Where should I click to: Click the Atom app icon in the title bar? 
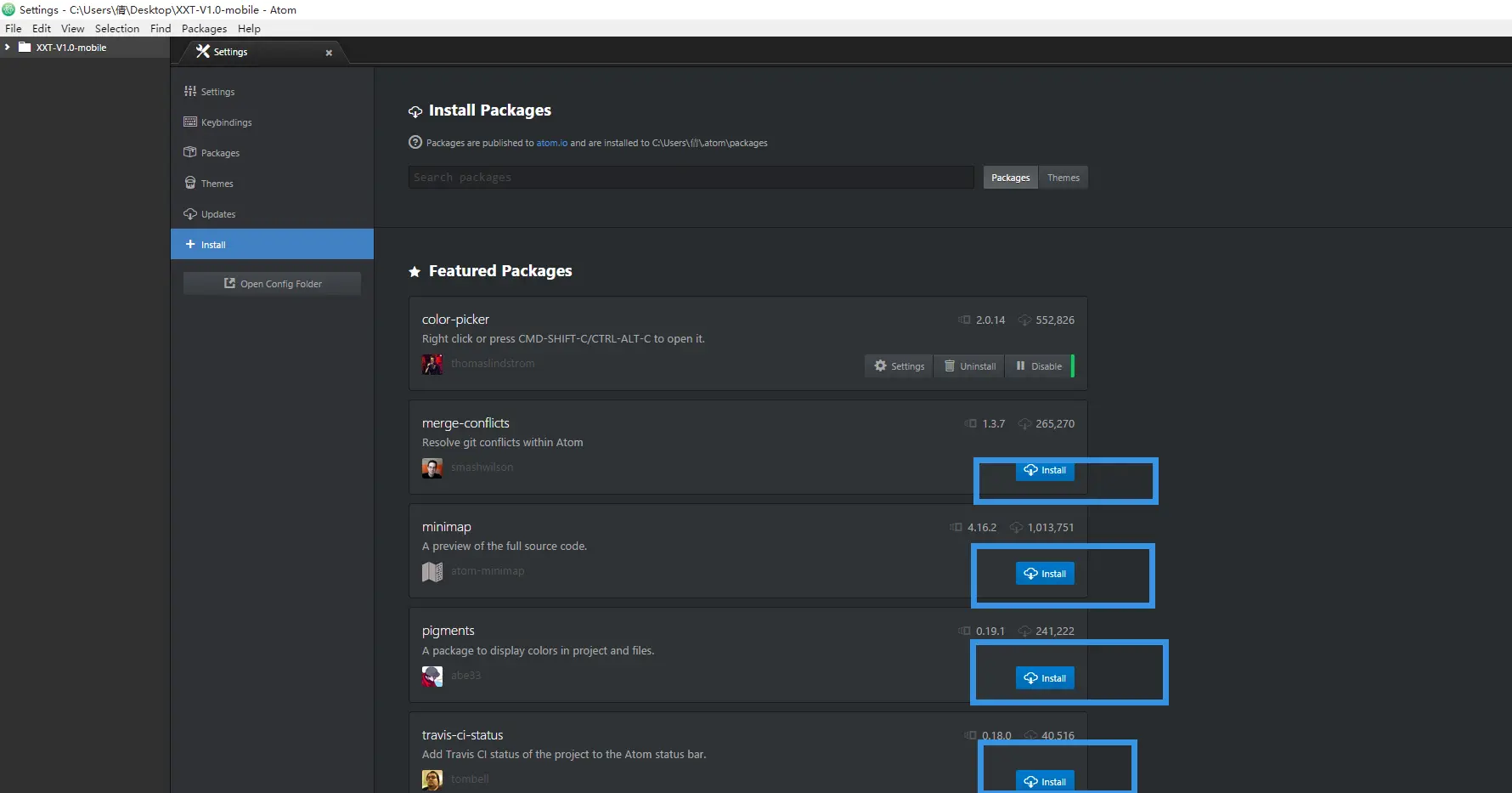pyautogui.click(x=8, y=9)
